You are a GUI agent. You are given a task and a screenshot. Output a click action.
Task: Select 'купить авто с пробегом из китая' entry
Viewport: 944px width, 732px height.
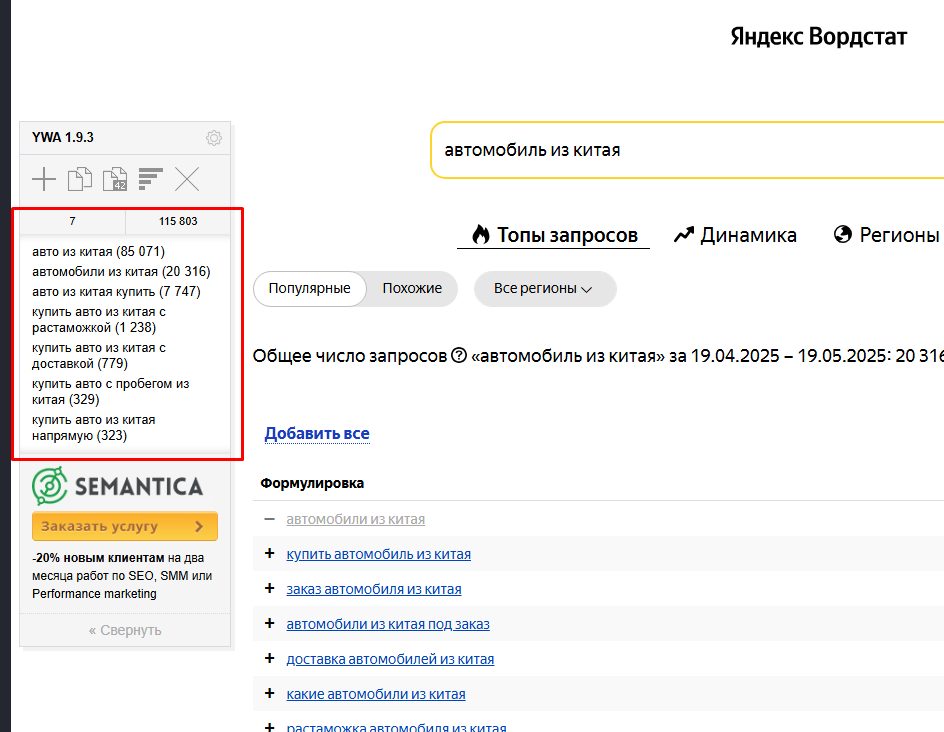pos(111,392)
